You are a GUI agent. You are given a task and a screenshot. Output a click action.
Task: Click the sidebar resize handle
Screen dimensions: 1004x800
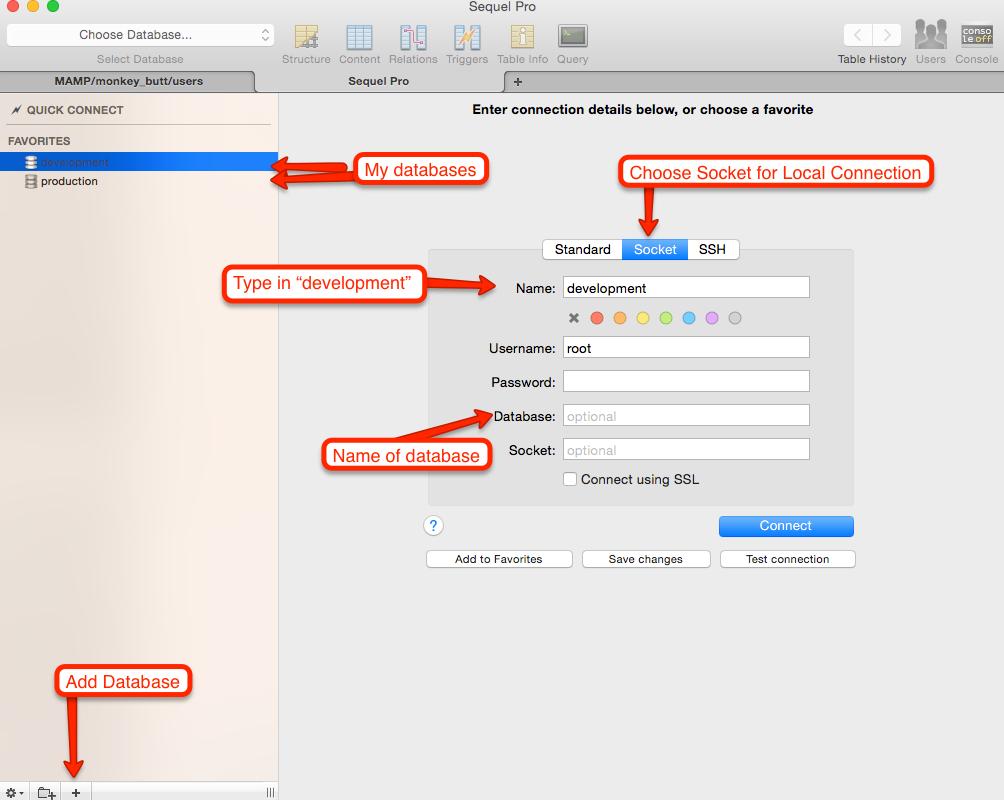[x=270, y=792]
